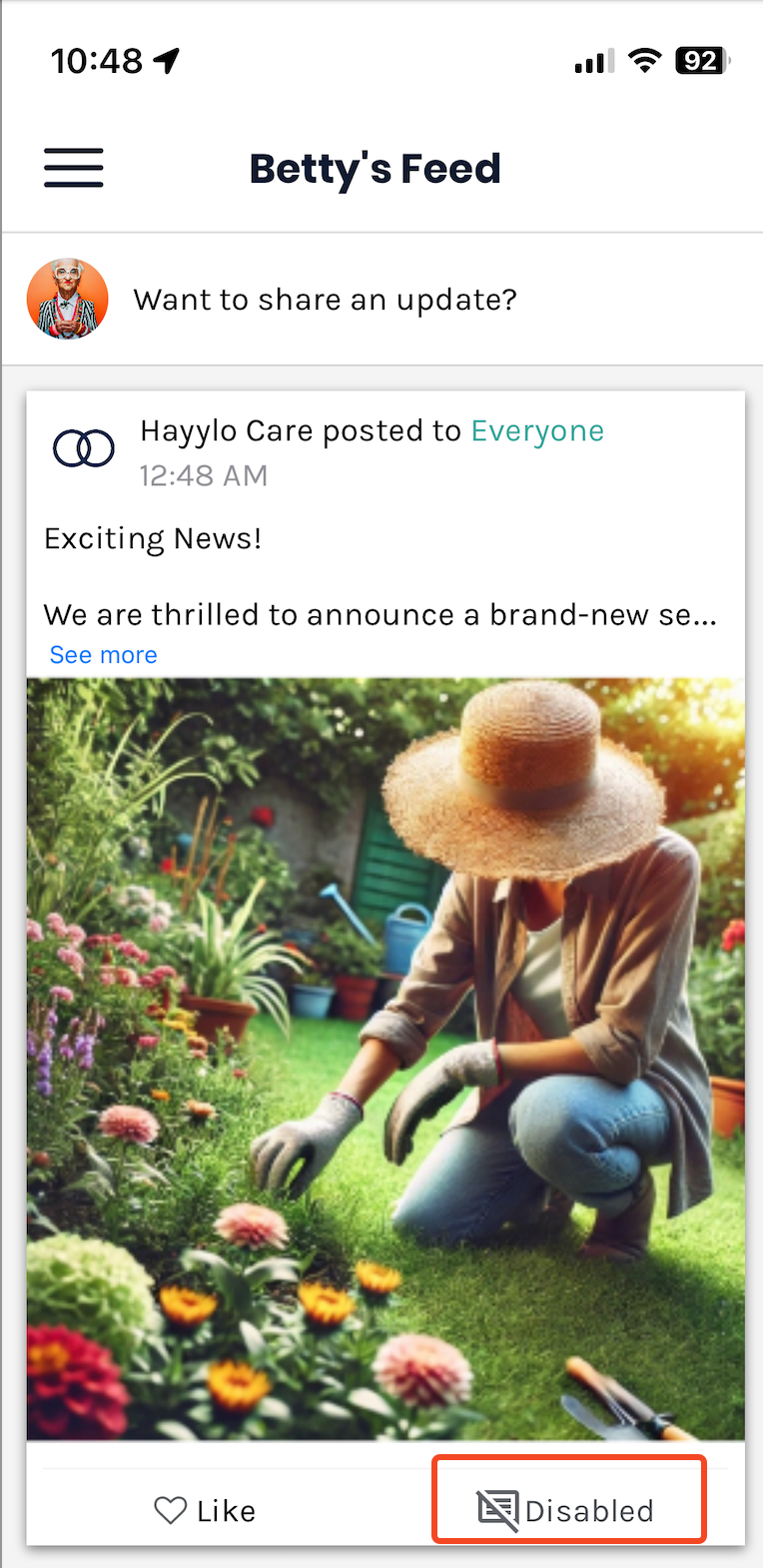Tap the cellular signal bars icon
763x1568 pixels.
click(x=593, y=62)
